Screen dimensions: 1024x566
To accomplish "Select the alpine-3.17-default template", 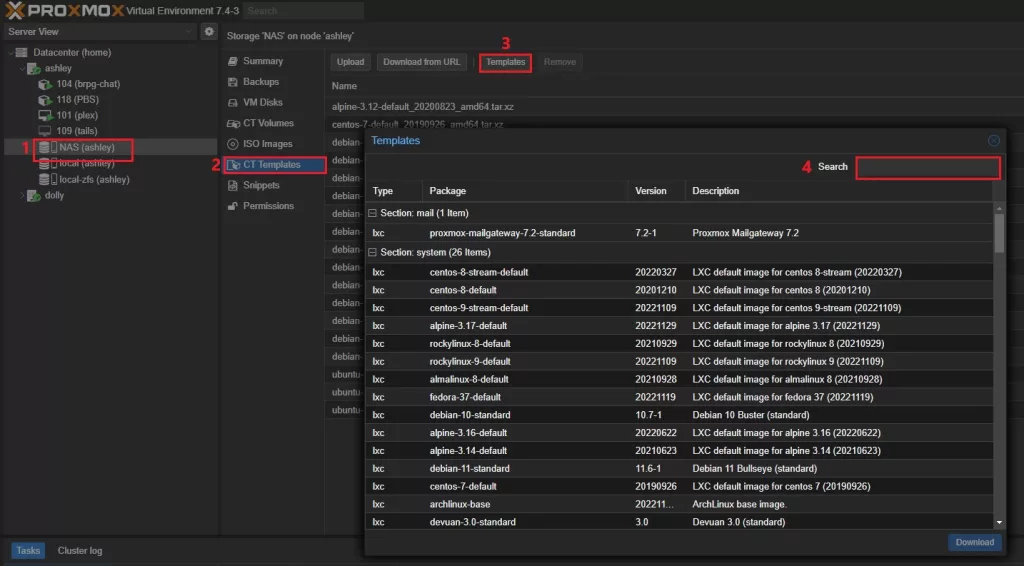I will pos(679,326).
